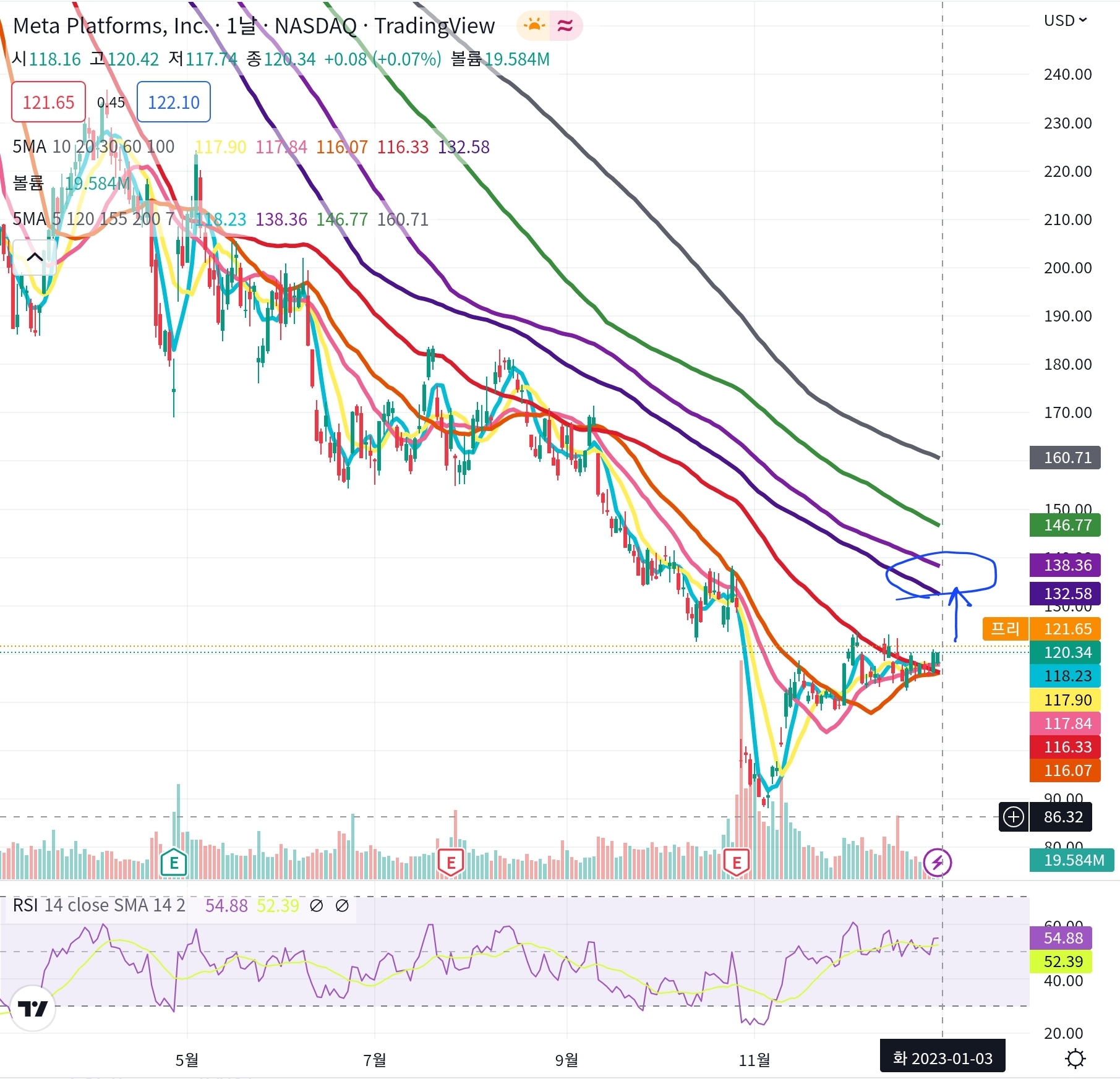Screen dimensions: 1120x1079
Task: Click the change value +0.08 (+0.07%)
Action: pos(383,59)
